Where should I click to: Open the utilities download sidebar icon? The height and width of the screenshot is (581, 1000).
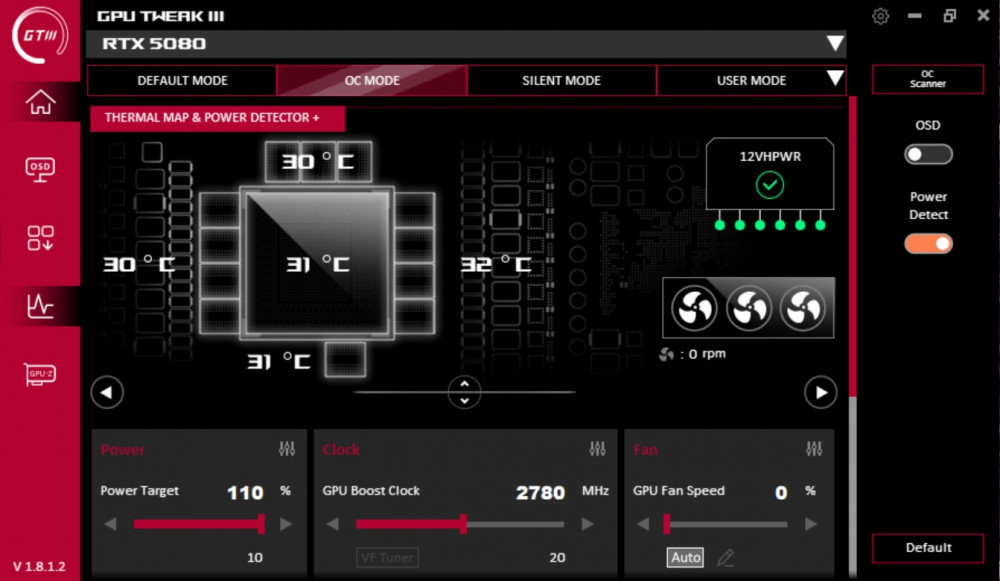point(40,238)
